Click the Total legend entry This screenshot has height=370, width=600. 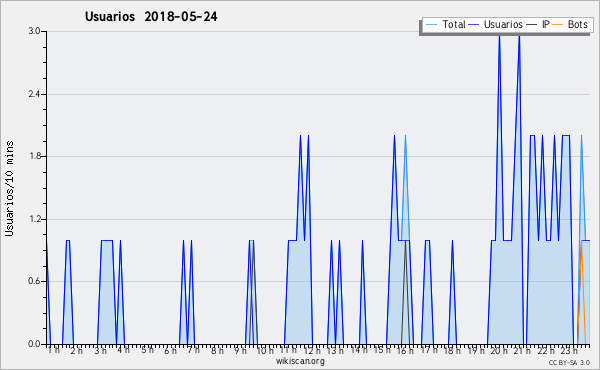[445, 24]
